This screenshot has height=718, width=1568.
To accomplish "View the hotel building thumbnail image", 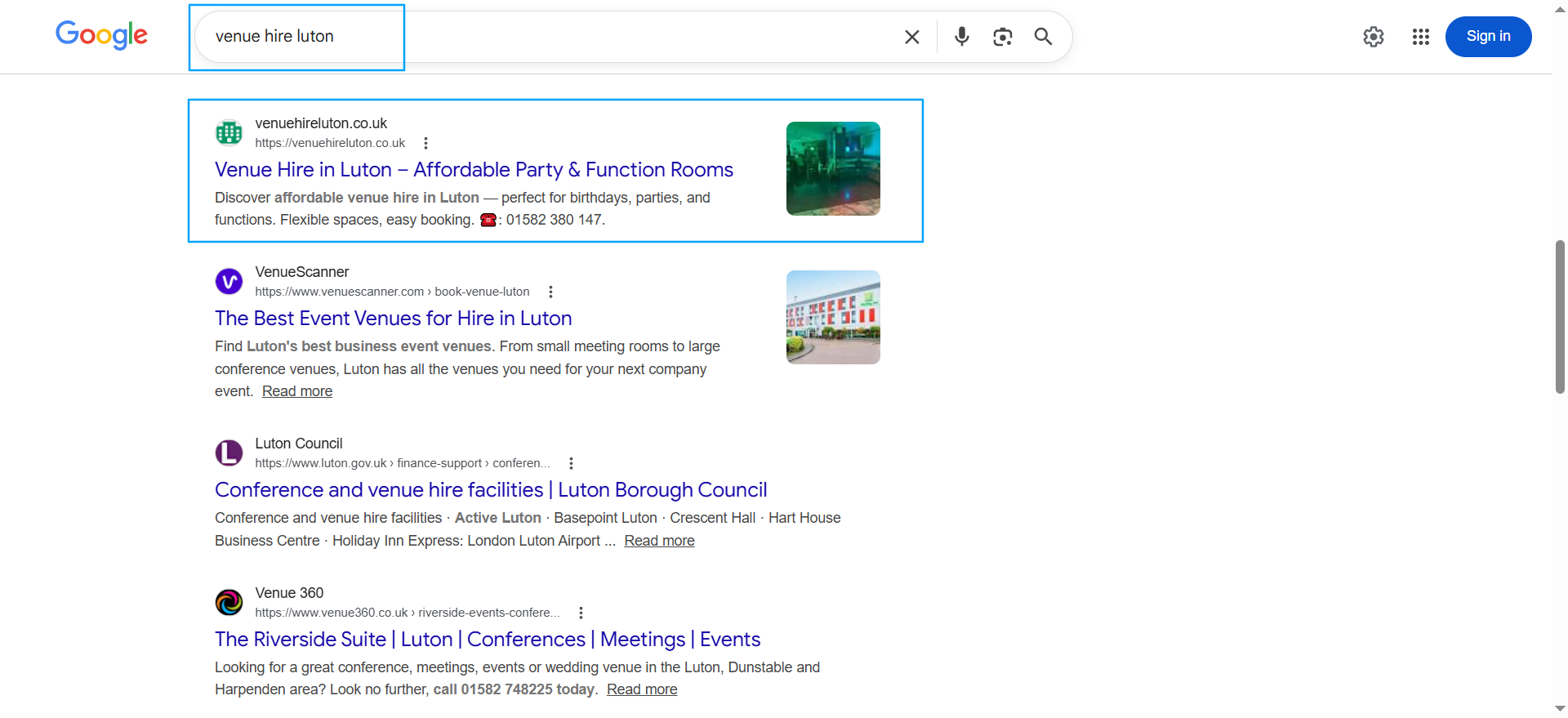I will [833, 317].
